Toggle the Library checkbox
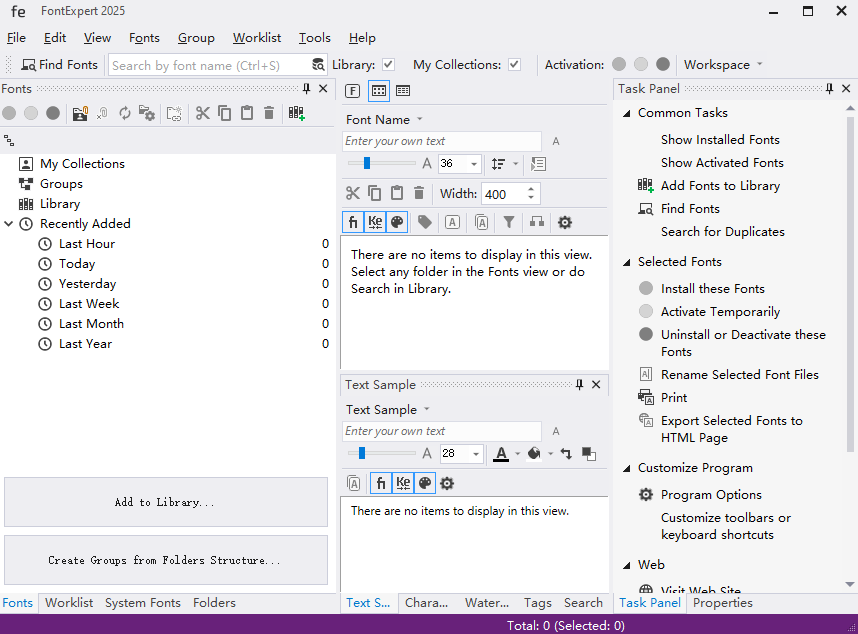The image size is (858, 634). click(389, 65)
